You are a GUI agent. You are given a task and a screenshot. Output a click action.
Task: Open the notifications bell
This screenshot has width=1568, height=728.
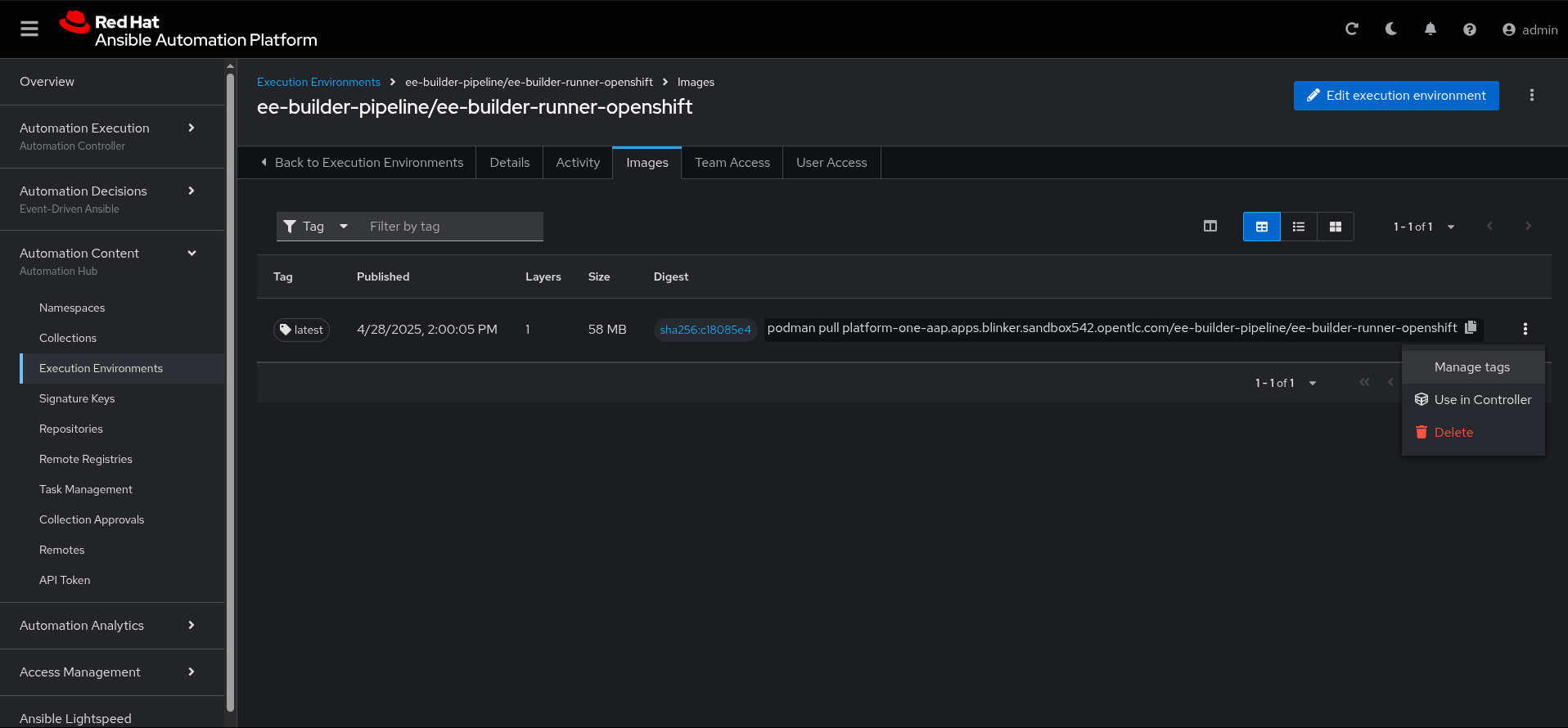pos(1431,29)
